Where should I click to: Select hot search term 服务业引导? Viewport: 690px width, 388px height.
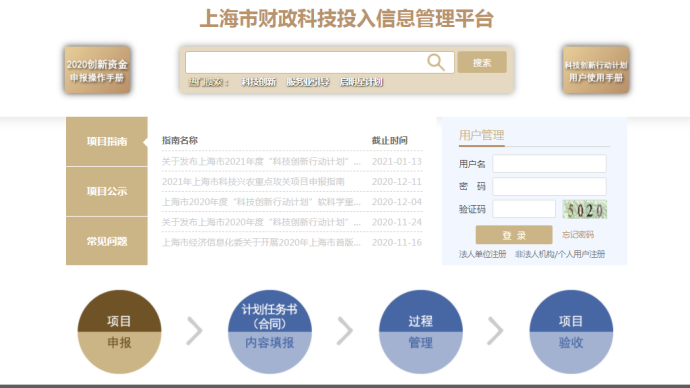point(308,82)
